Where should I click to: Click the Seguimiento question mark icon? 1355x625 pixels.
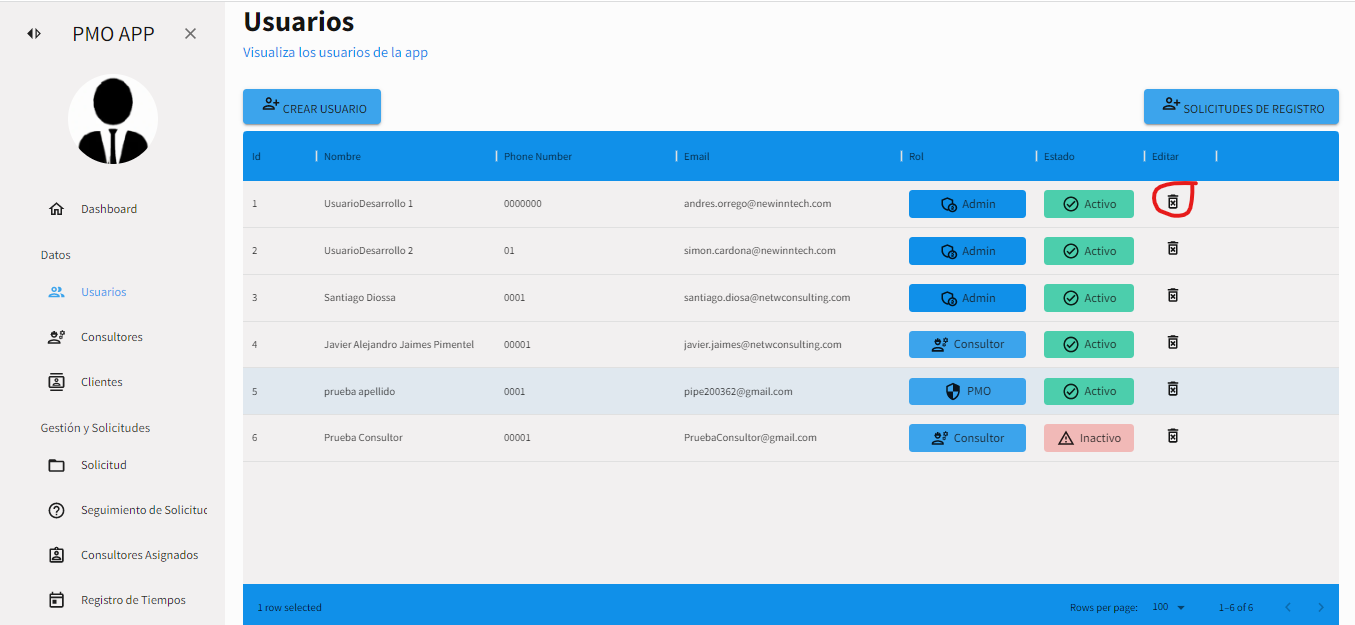[x=57, y=510]
